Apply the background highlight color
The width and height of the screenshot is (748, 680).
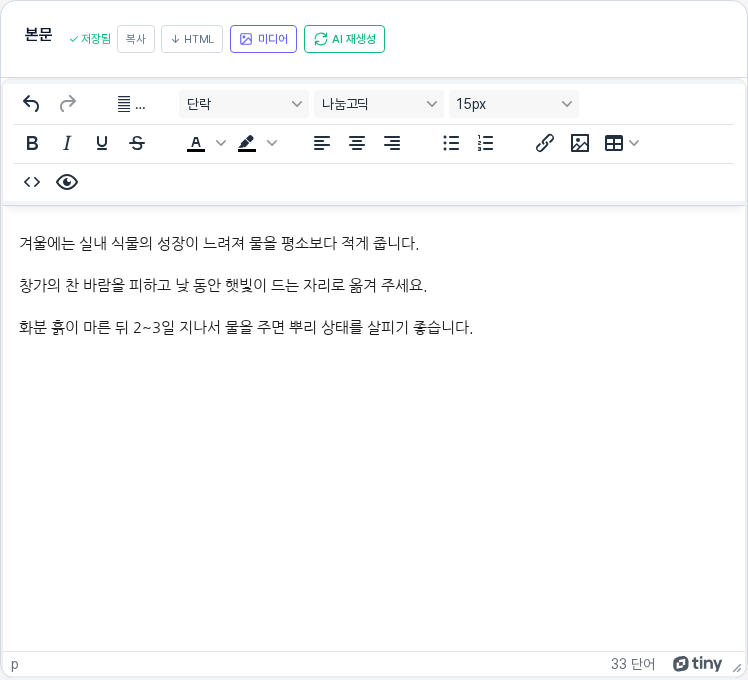click(247, 143)
